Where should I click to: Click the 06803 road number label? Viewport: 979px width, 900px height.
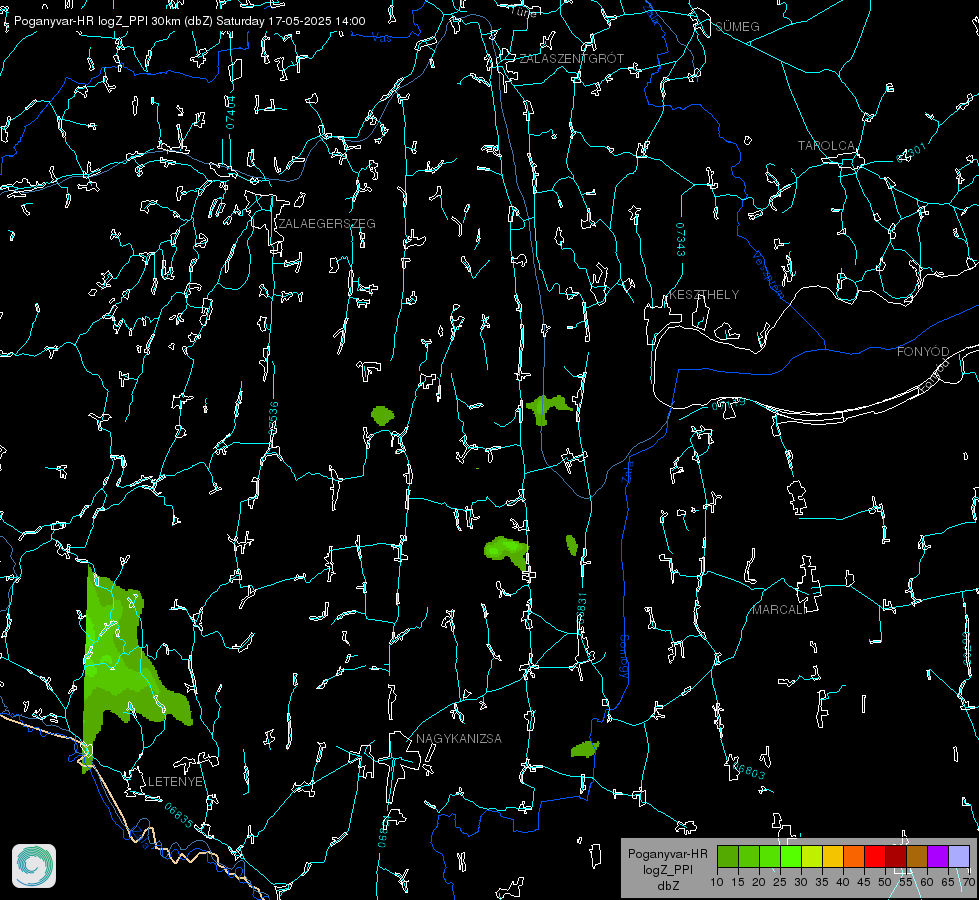click(747, 770)
